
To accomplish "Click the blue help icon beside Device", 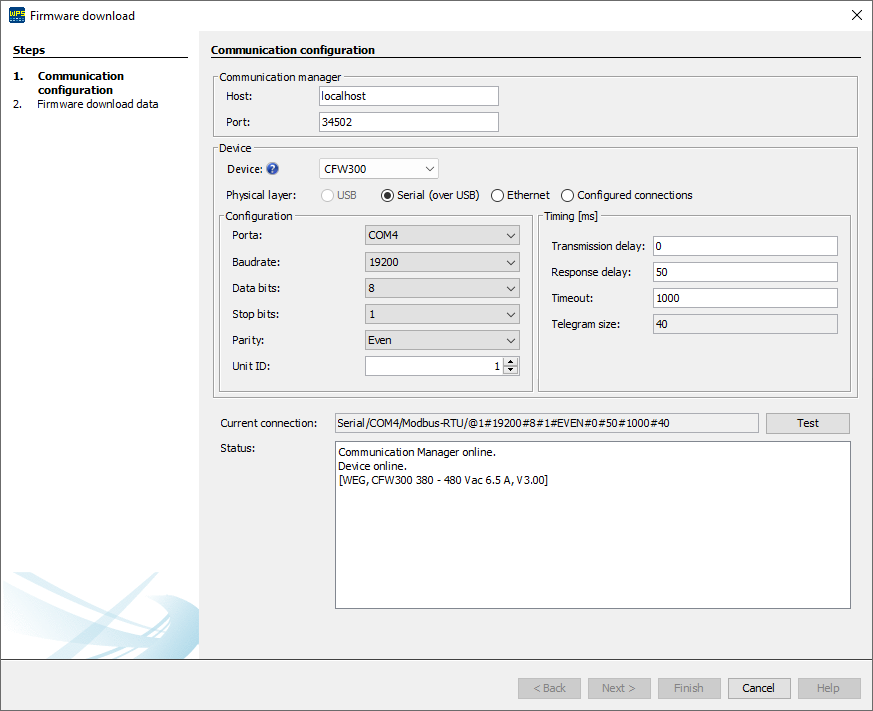I will 271,167.
